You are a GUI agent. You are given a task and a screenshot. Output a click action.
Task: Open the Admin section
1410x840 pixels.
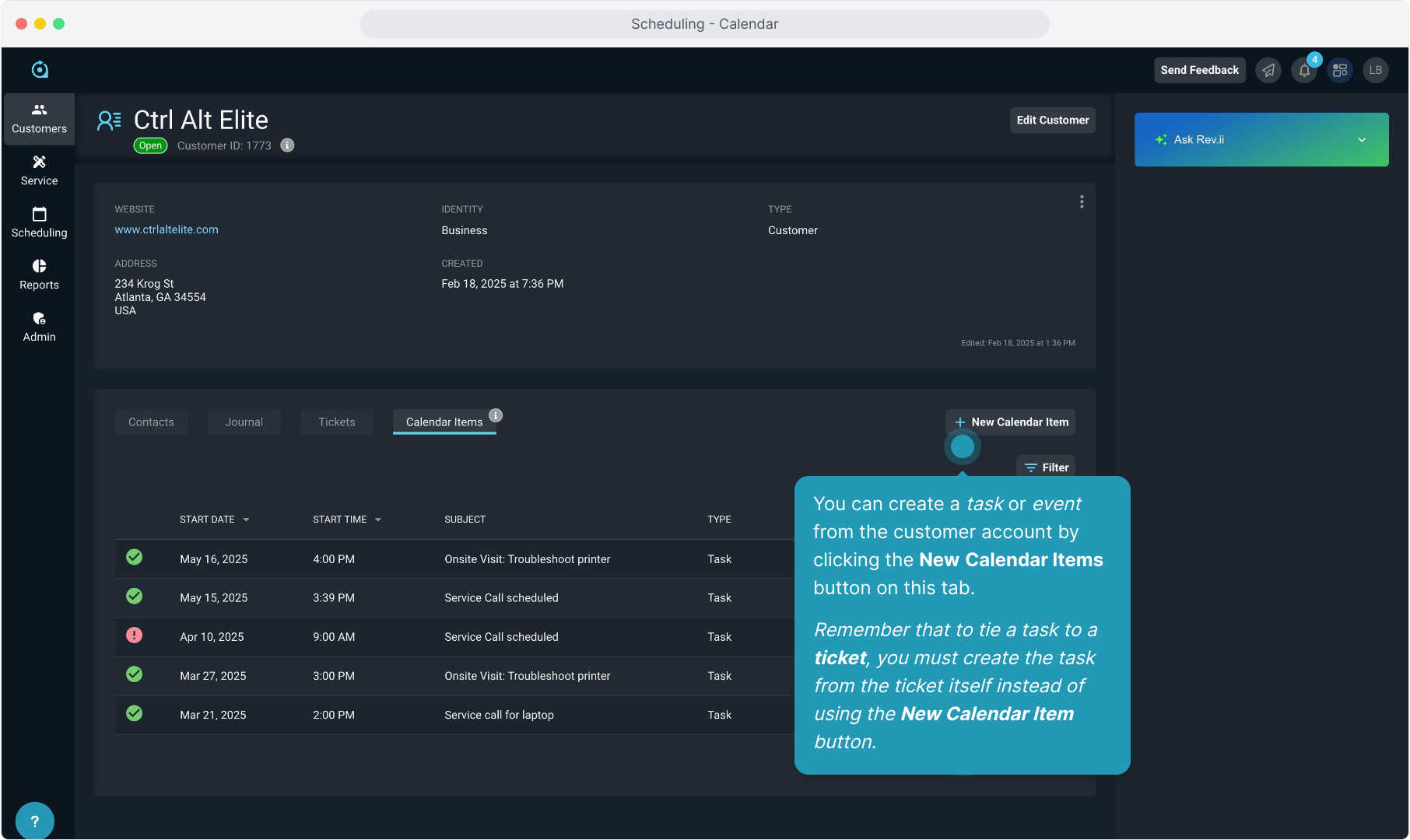click(x=39, y=327)
